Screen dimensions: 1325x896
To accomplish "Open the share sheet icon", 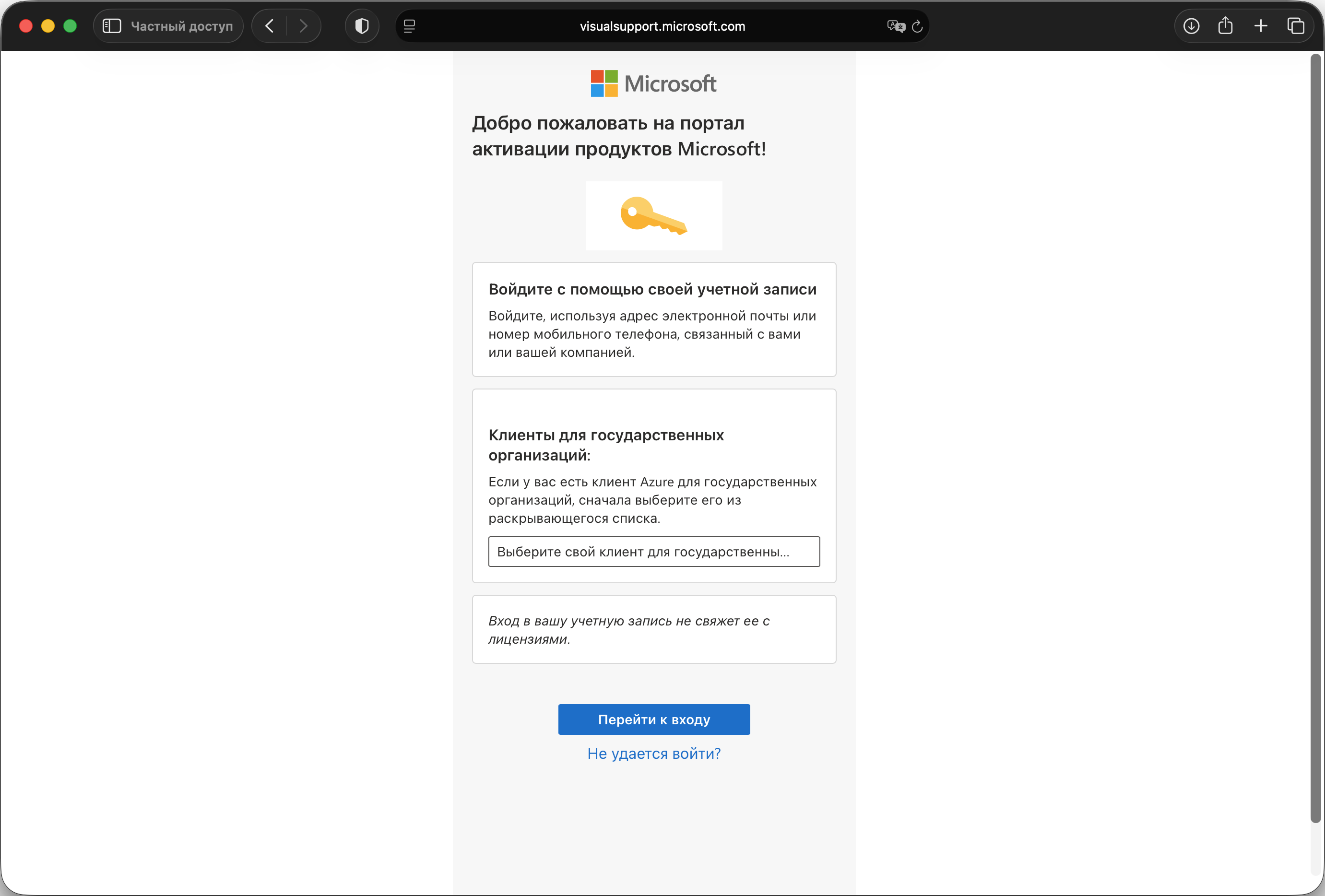I will click(x=1225, y=26).
